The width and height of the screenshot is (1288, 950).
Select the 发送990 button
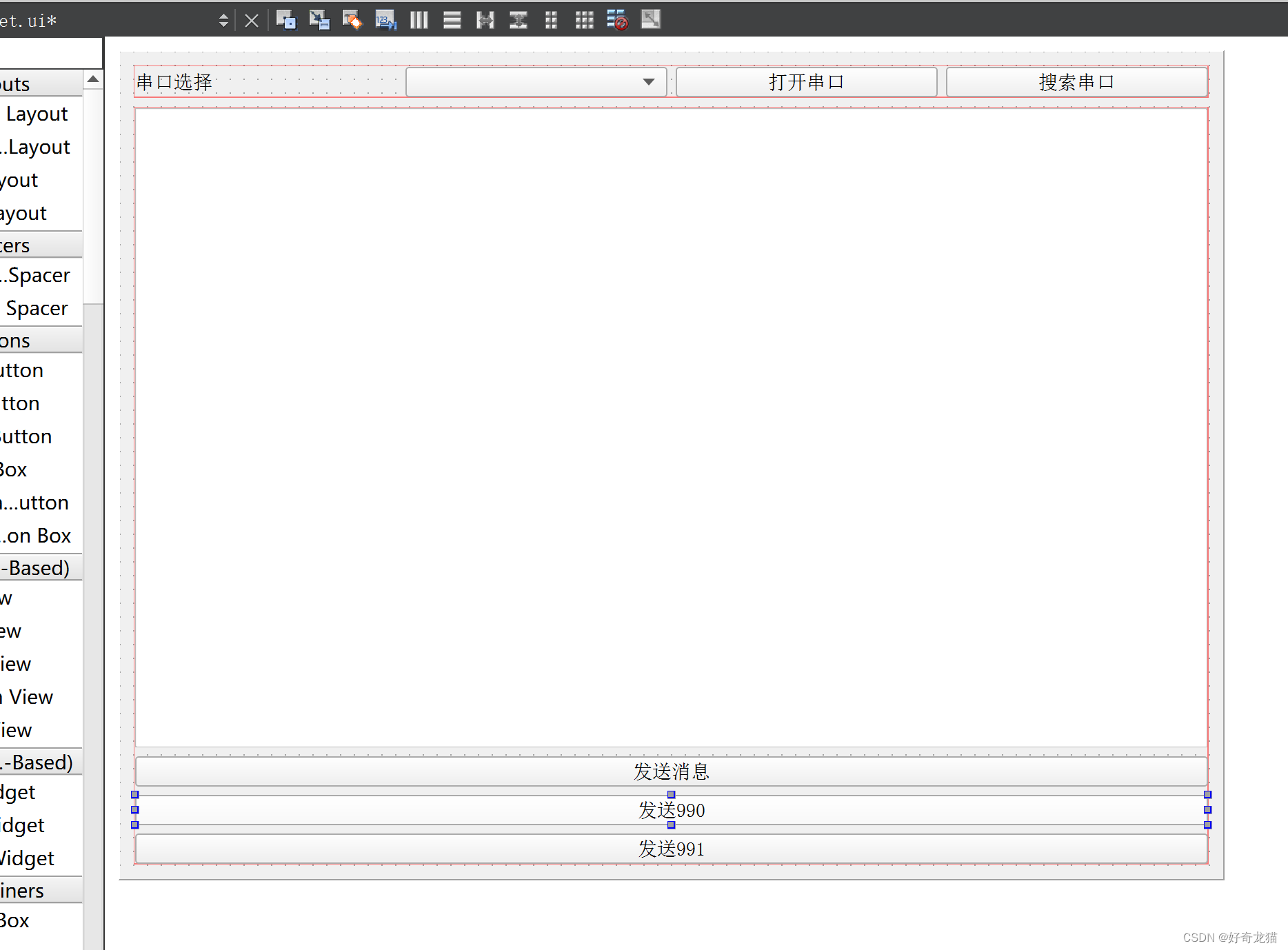click(x=671, y=810)
